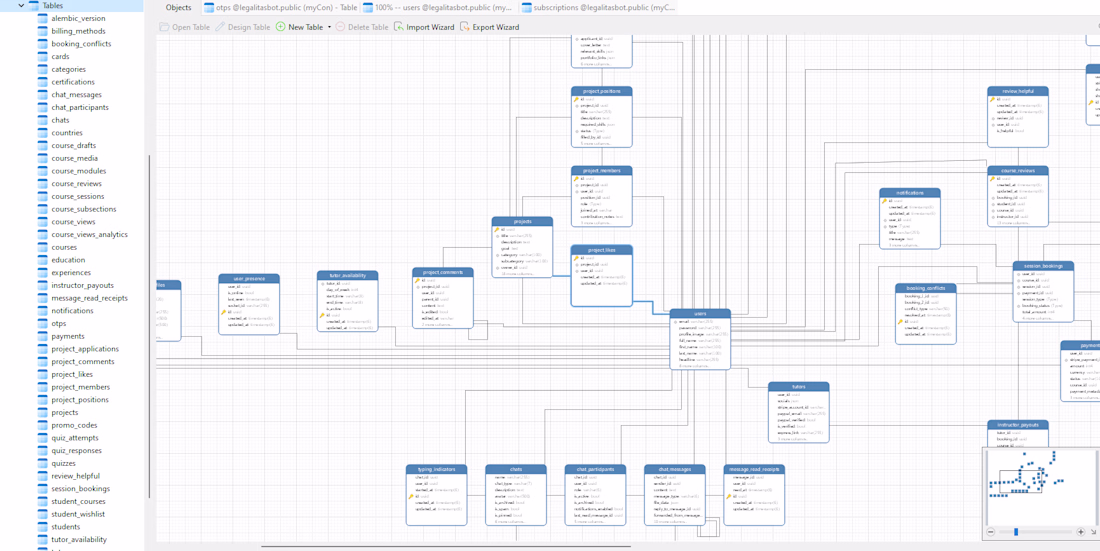Switch to the otps table tab
The height and width of the screenshot is (551, 1100).
click(x=280, y=7)
